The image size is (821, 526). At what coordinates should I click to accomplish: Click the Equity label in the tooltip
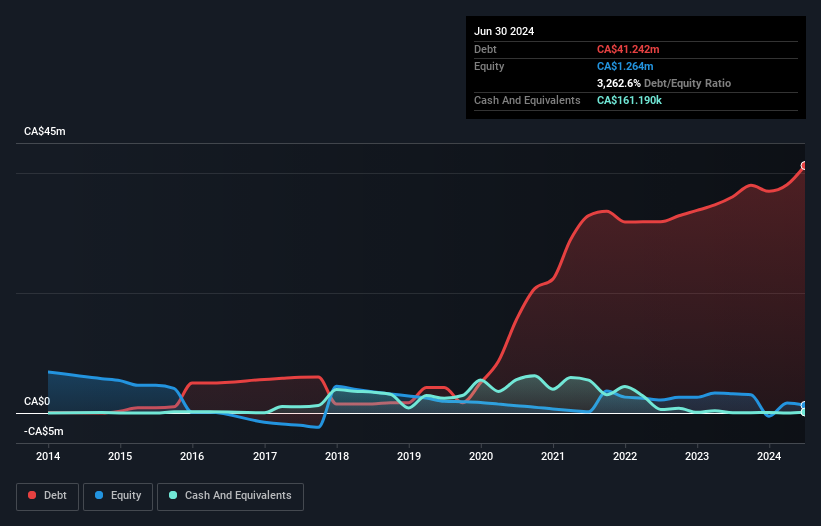pos(489,66)
